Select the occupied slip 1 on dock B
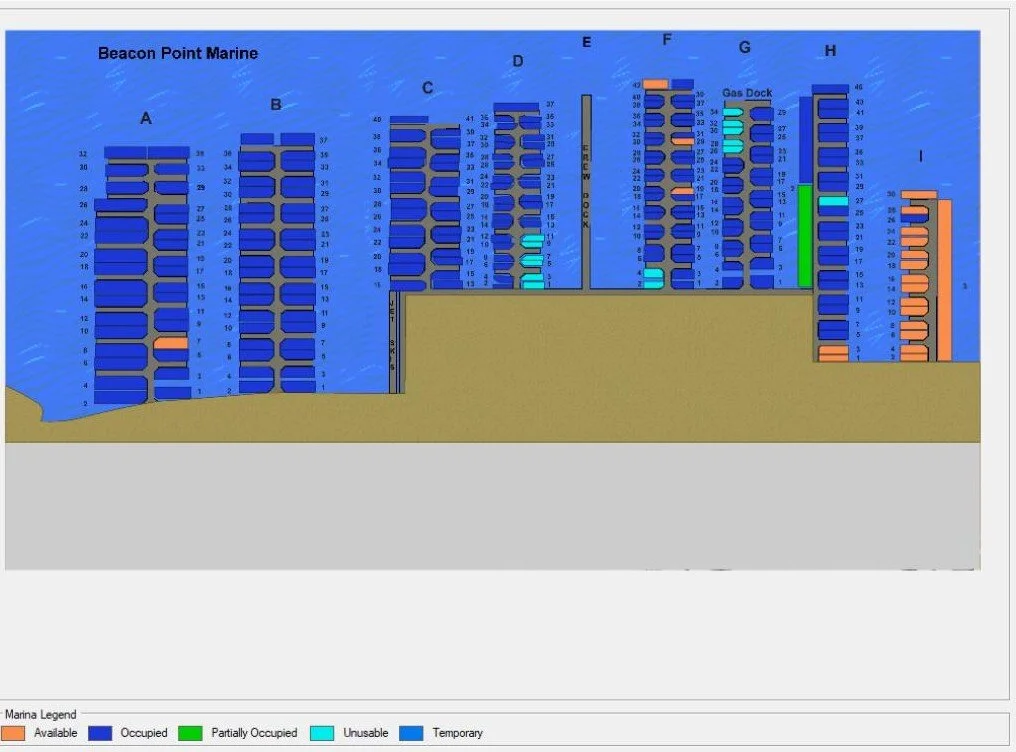This screenshot has height=752, width=1016. (298, 387)
